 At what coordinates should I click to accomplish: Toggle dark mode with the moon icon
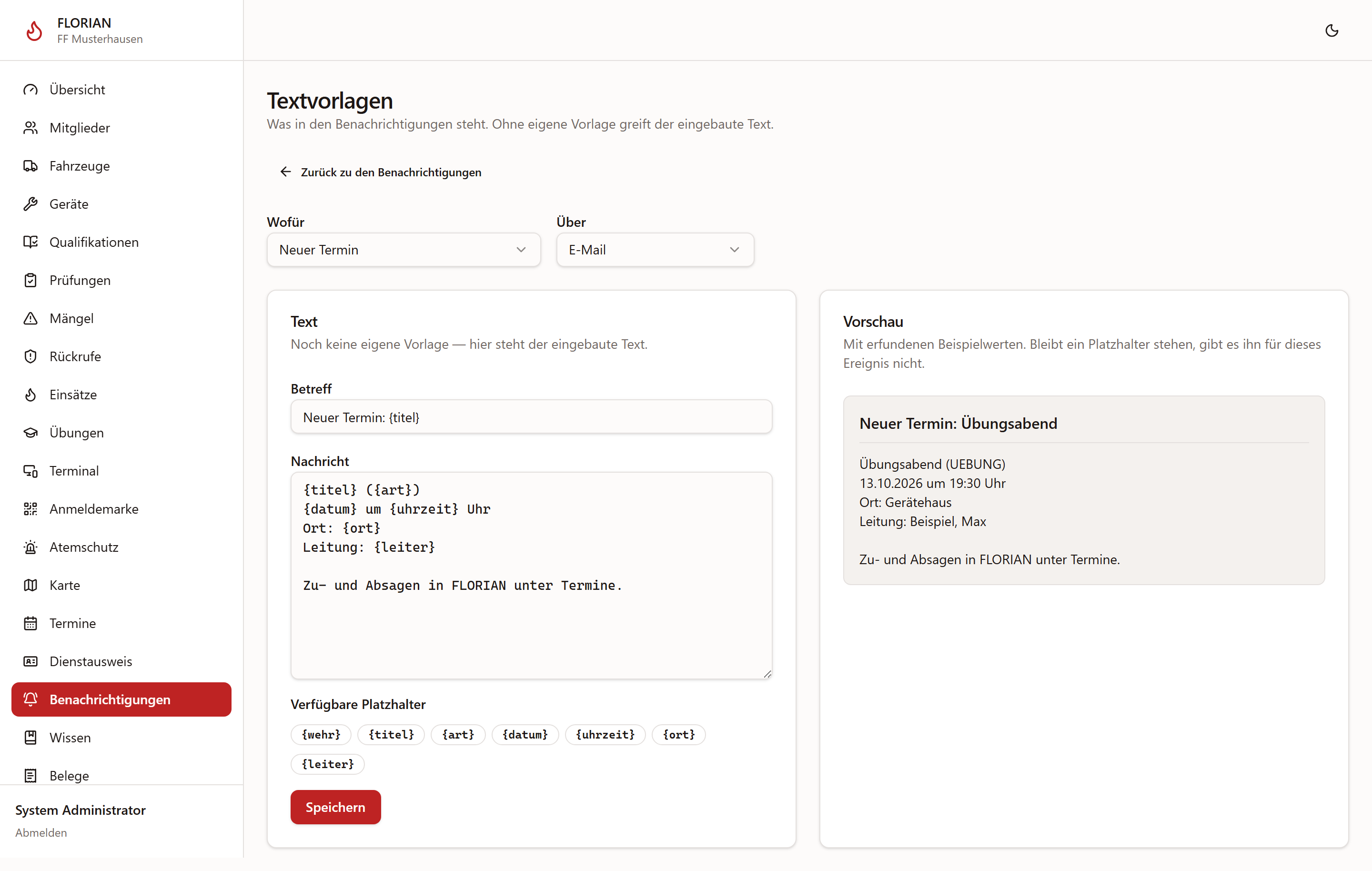coord(1332,30)
